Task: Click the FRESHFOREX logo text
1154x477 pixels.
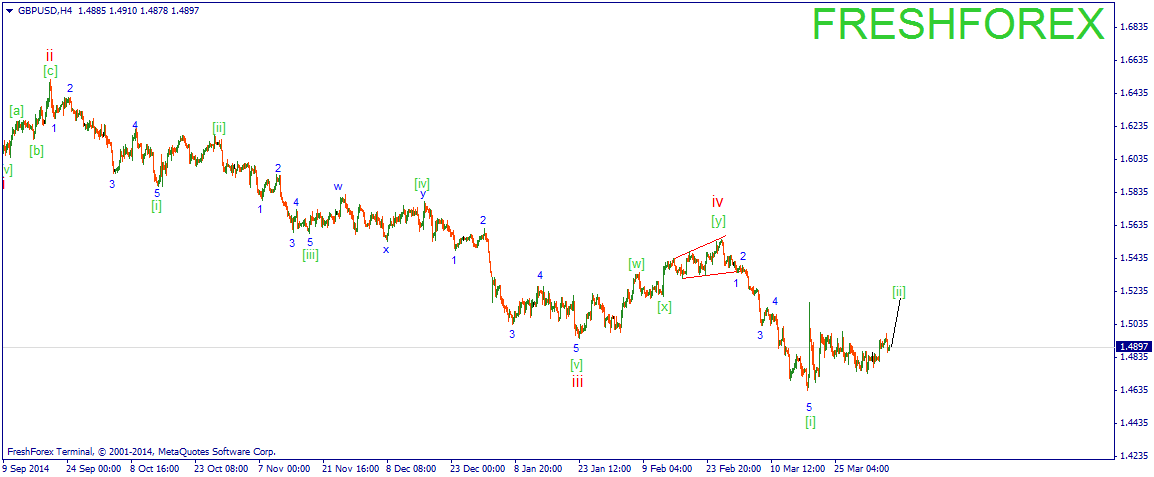Action: coord(959,24)
